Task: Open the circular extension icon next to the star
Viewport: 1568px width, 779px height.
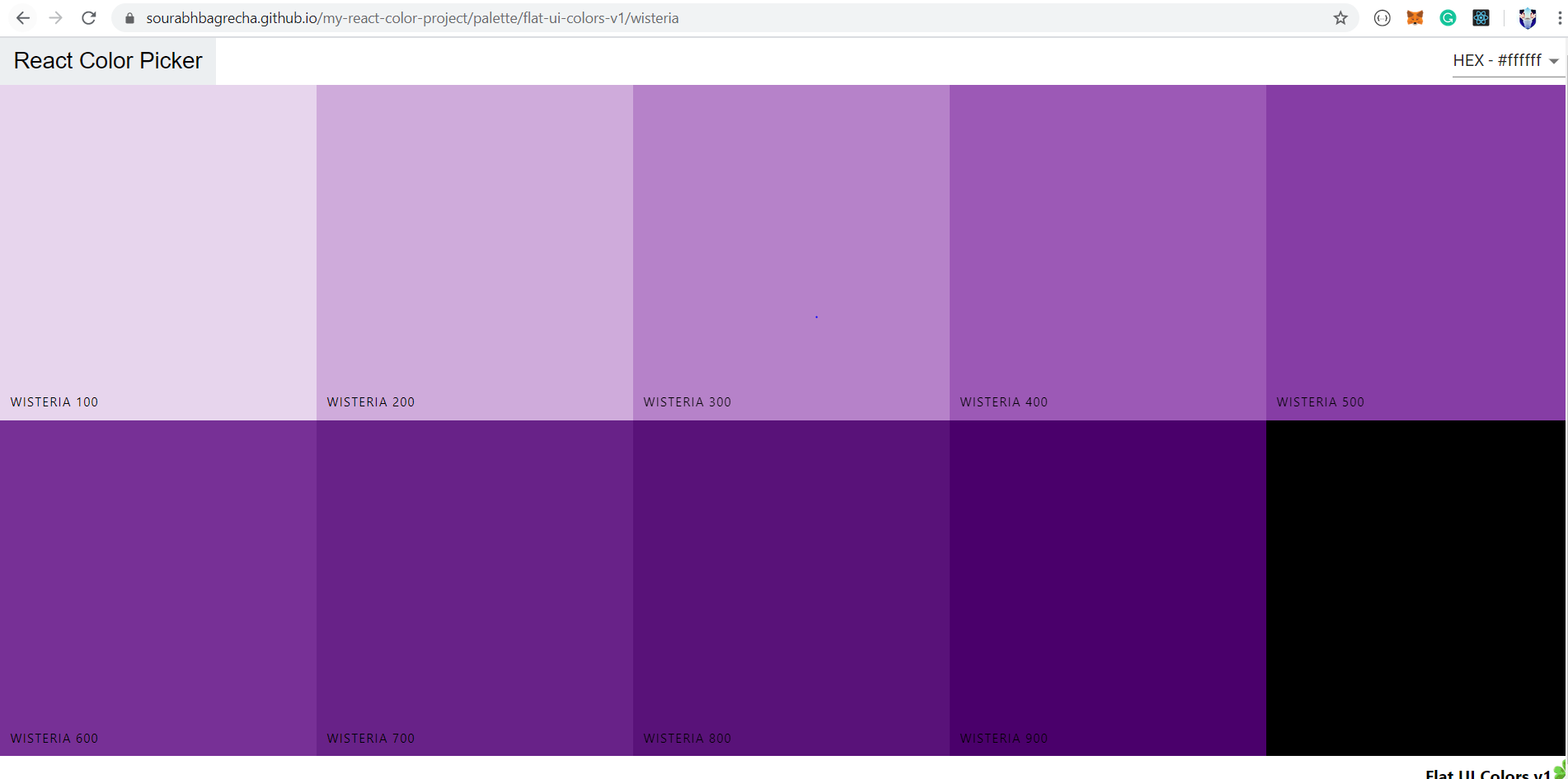Action: click(x=1383, y=18)
